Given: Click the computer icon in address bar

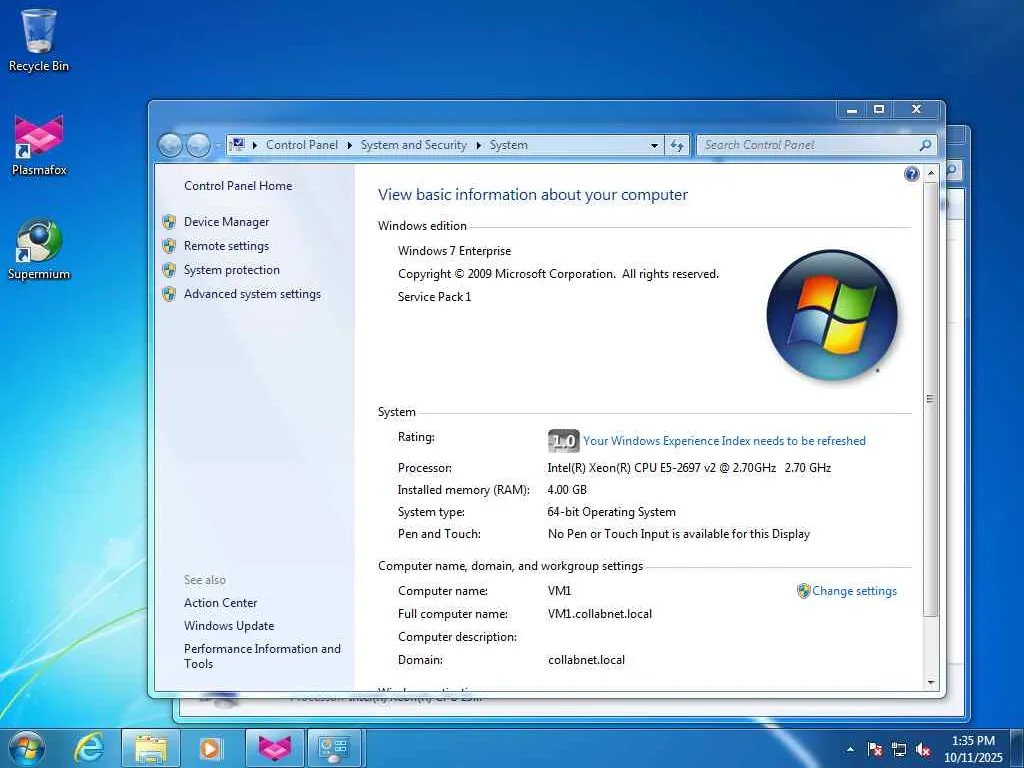Looking at the screenshot, I should coord(237,144).
